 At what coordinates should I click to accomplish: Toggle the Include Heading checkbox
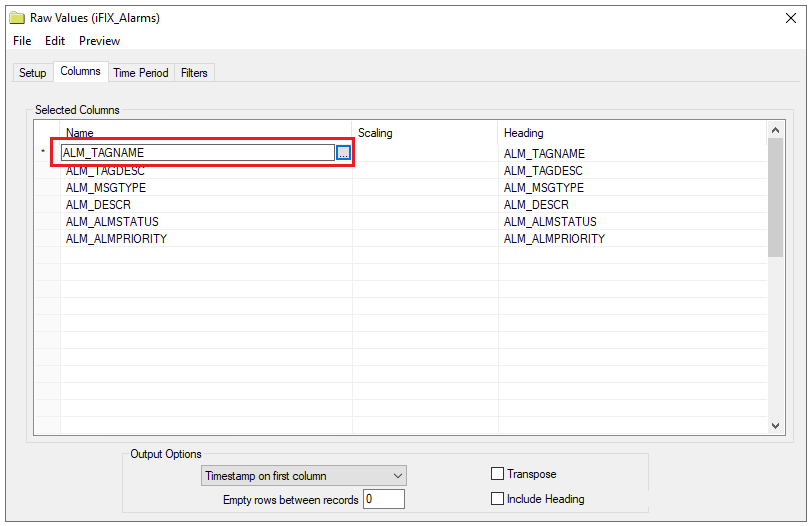point(497,499)
